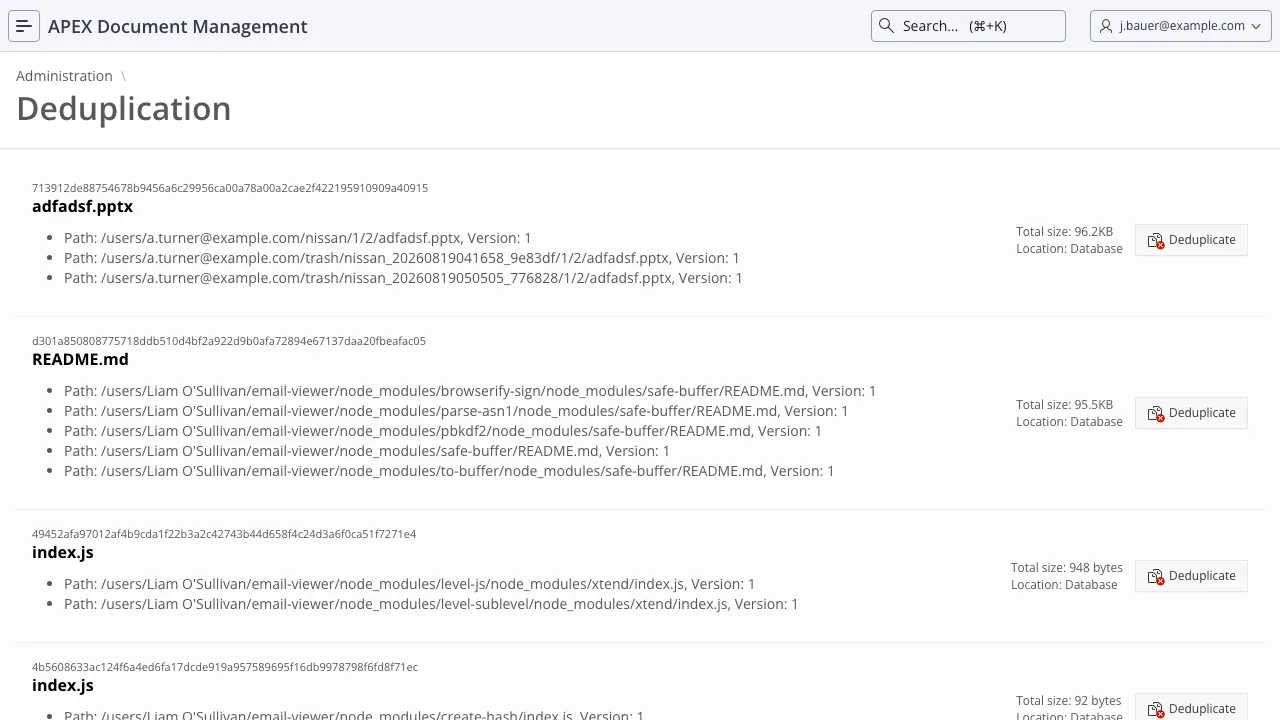1280x720 pixels.
Task: Click the browserify-sign README.md path
Action: tap(470, 391)
